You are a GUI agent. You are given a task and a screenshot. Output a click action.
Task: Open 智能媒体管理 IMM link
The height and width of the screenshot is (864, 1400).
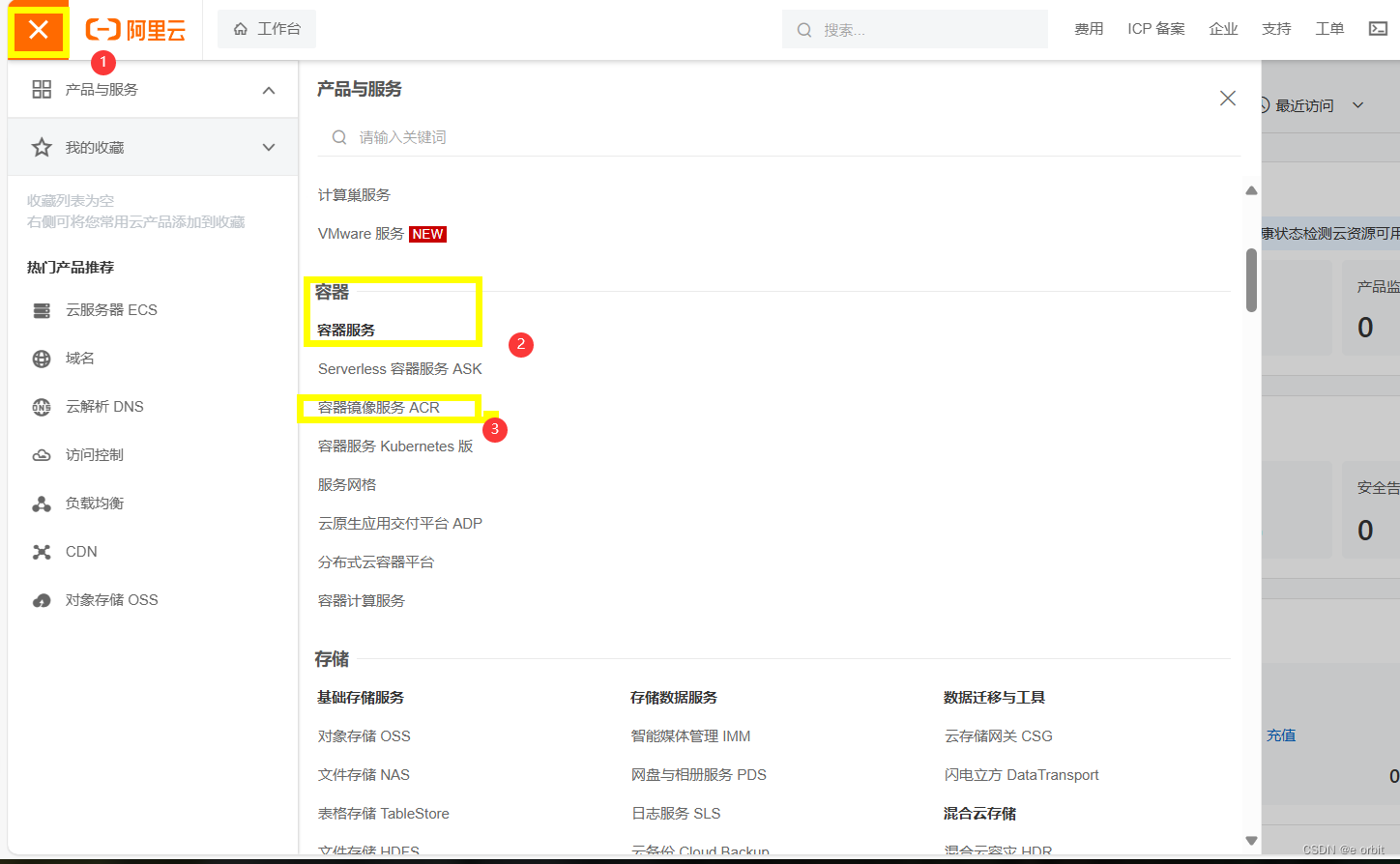click(x=691, y=736)
